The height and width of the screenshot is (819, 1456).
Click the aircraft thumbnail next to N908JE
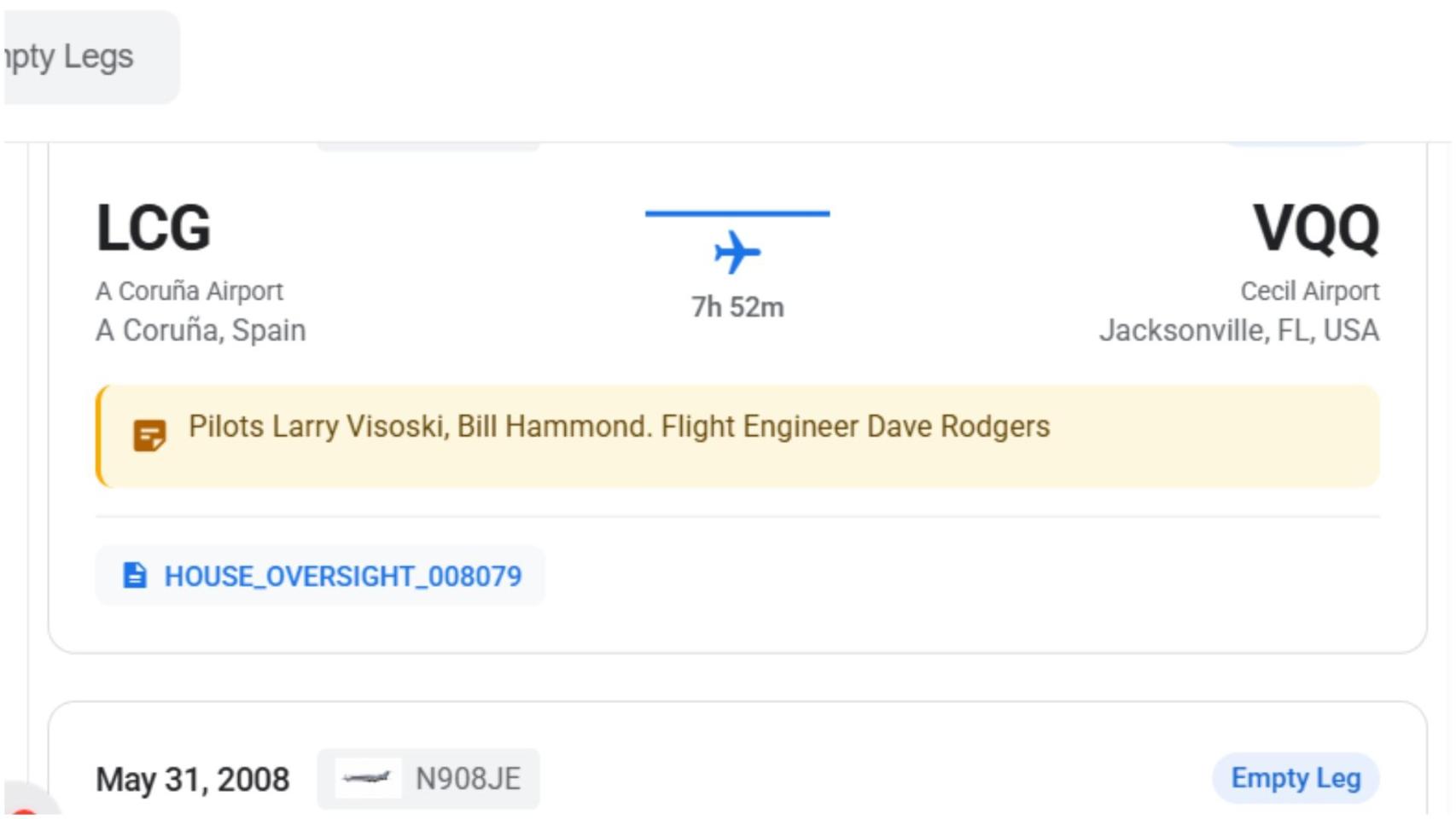pos(367,778)
